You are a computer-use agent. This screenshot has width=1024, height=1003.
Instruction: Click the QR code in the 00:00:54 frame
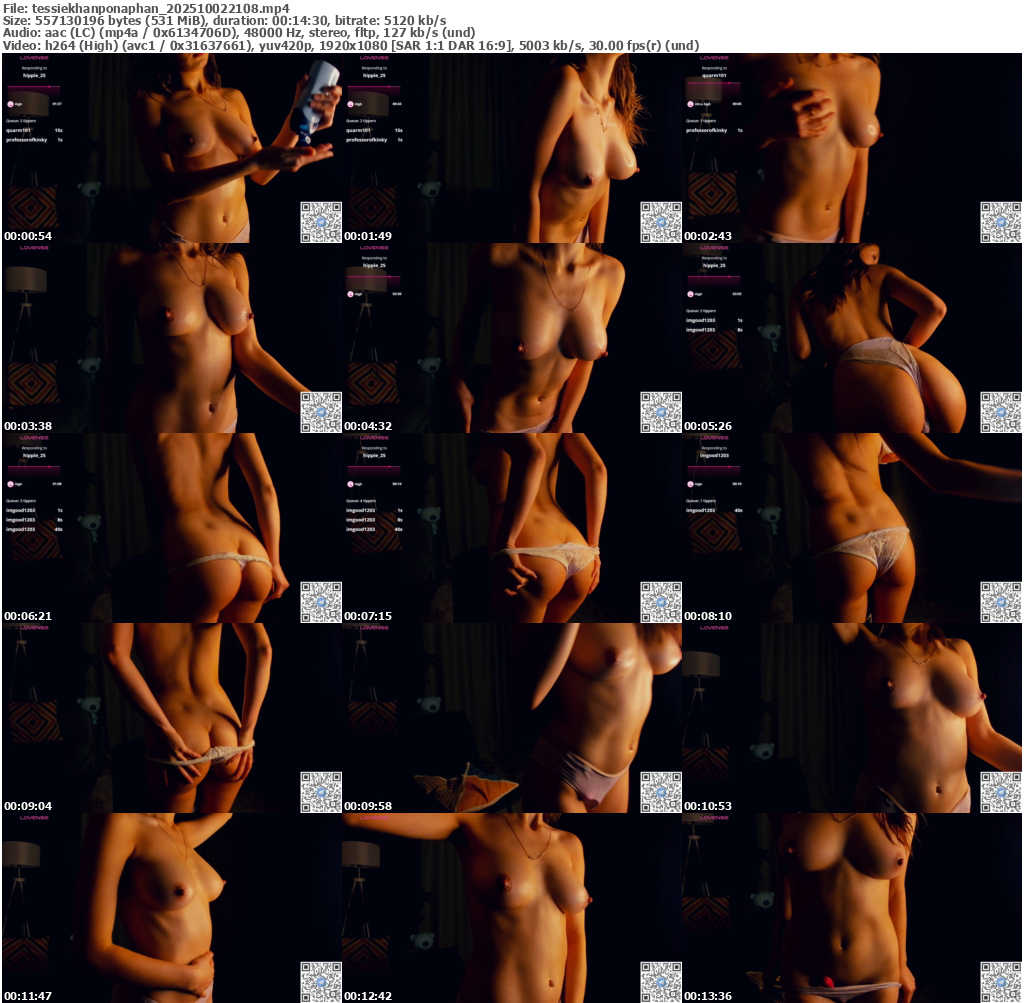coord(321,222)
